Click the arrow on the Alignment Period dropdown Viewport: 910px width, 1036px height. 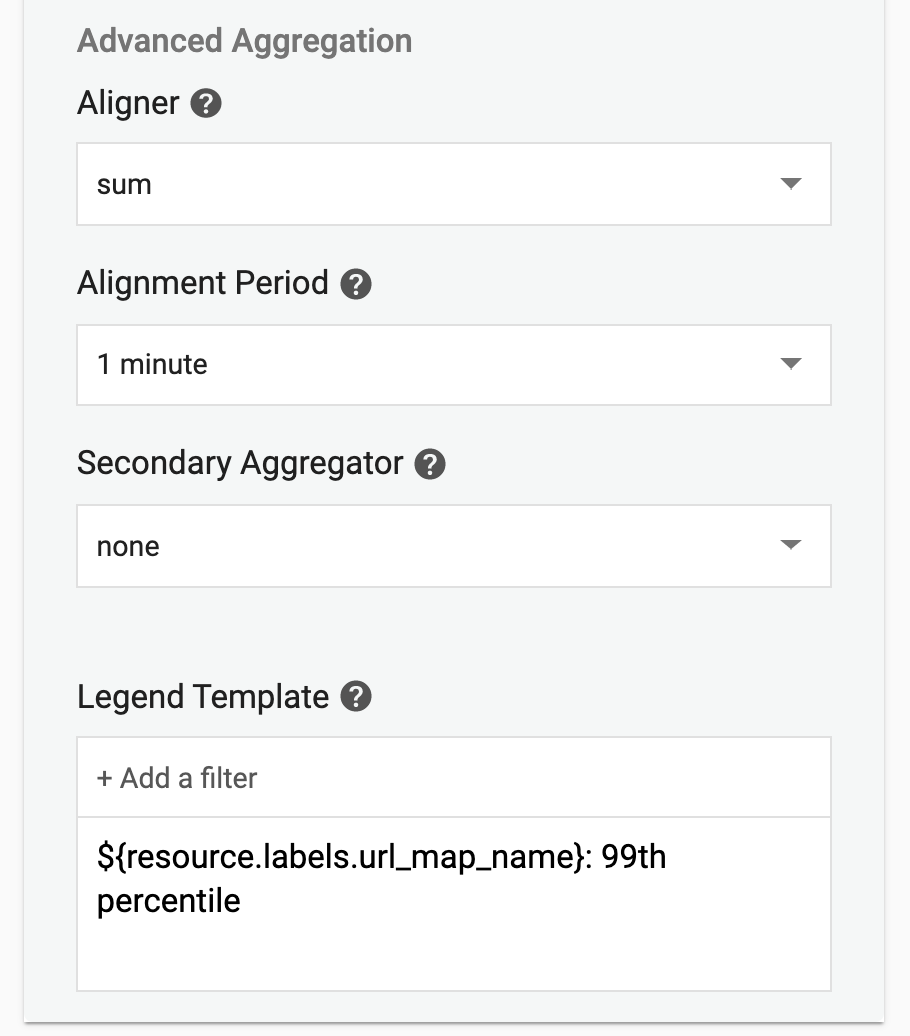click(x=790, y=364)
